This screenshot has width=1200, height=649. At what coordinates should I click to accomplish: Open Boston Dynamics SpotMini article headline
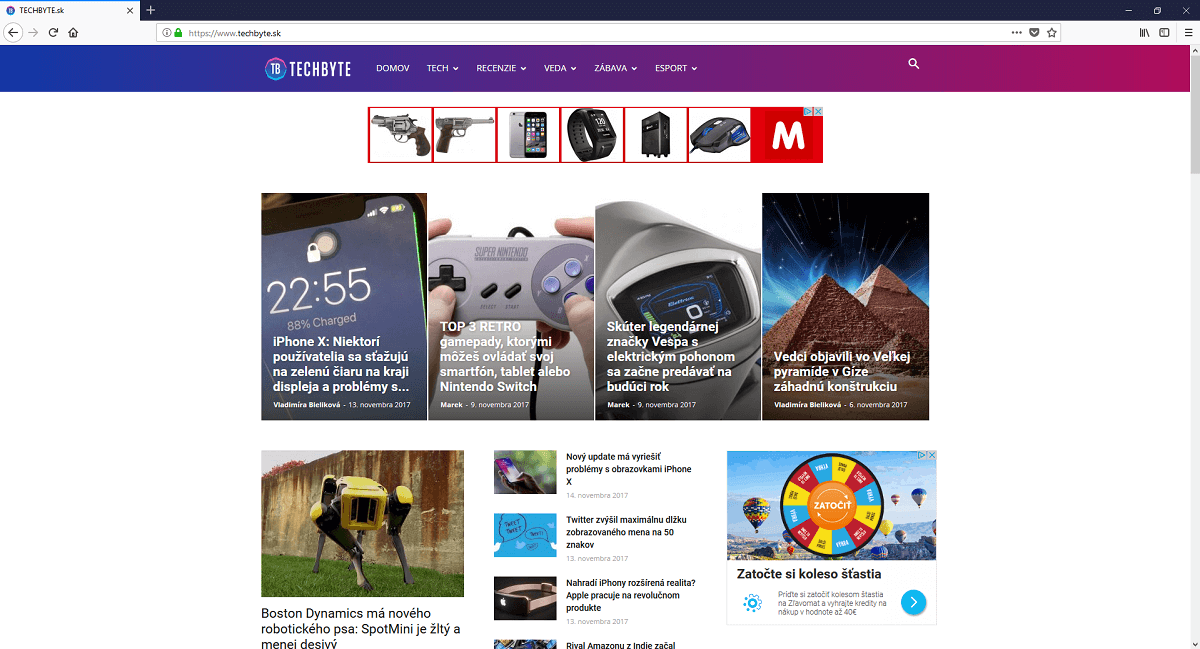pyautogui.click(x=361, y=629)
